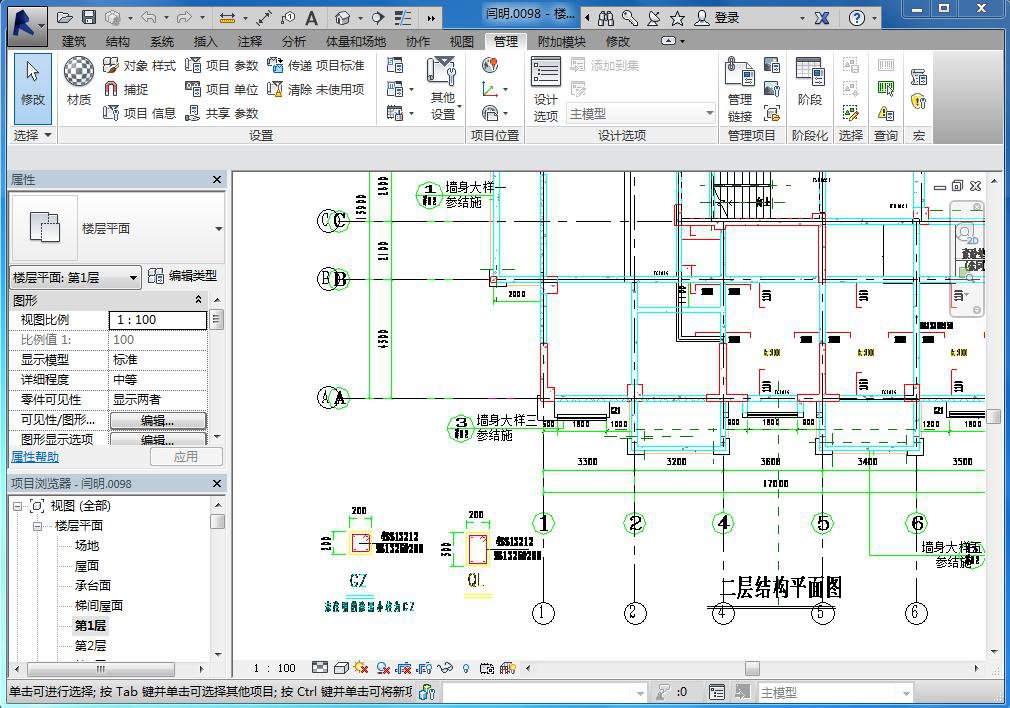This screenshot has width=1010, height=708.
Task: Click the Thin Lines icon
Action: 403,18
